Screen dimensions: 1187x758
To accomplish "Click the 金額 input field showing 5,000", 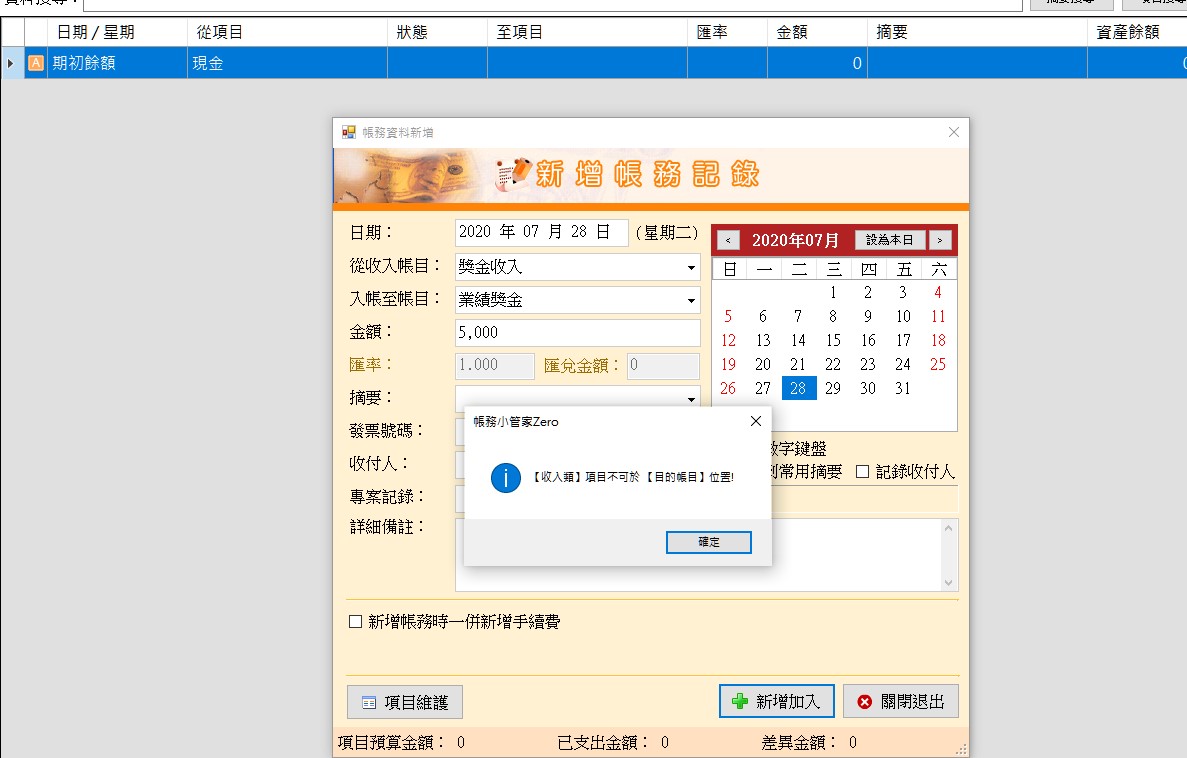I will 577,333.
